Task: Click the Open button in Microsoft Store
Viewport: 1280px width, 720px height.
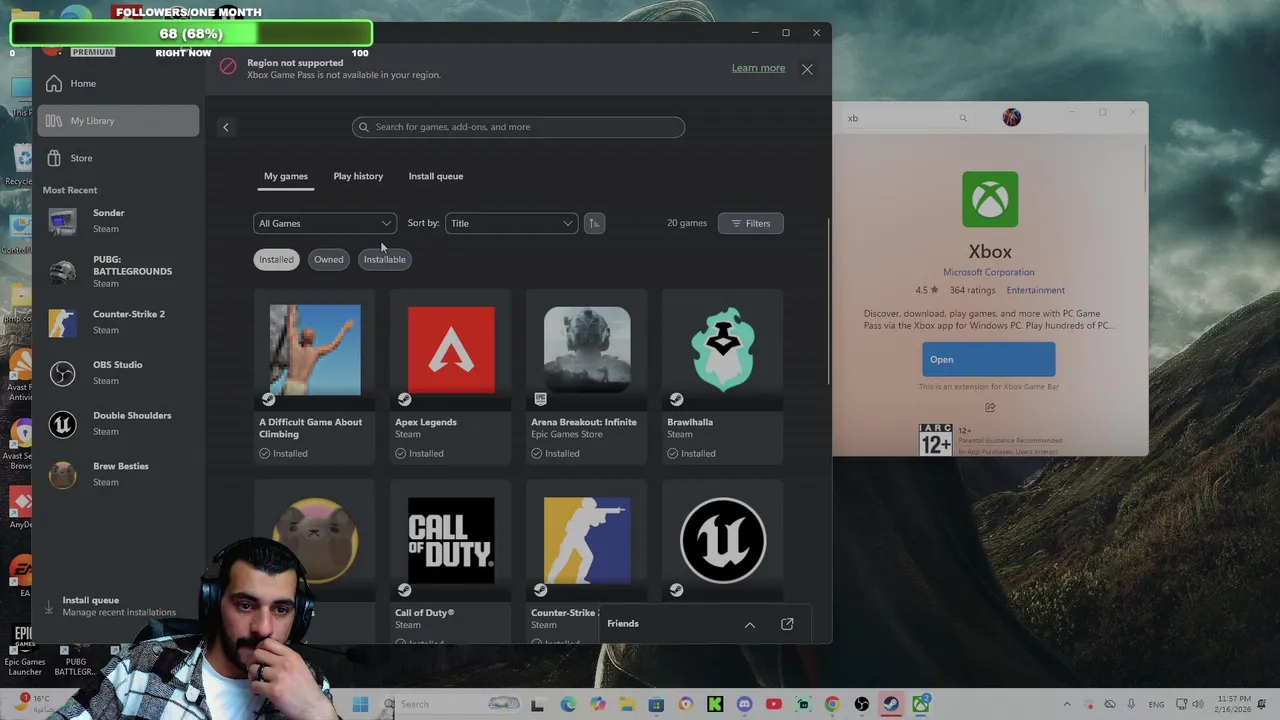Action: click(x=988, y=360)
